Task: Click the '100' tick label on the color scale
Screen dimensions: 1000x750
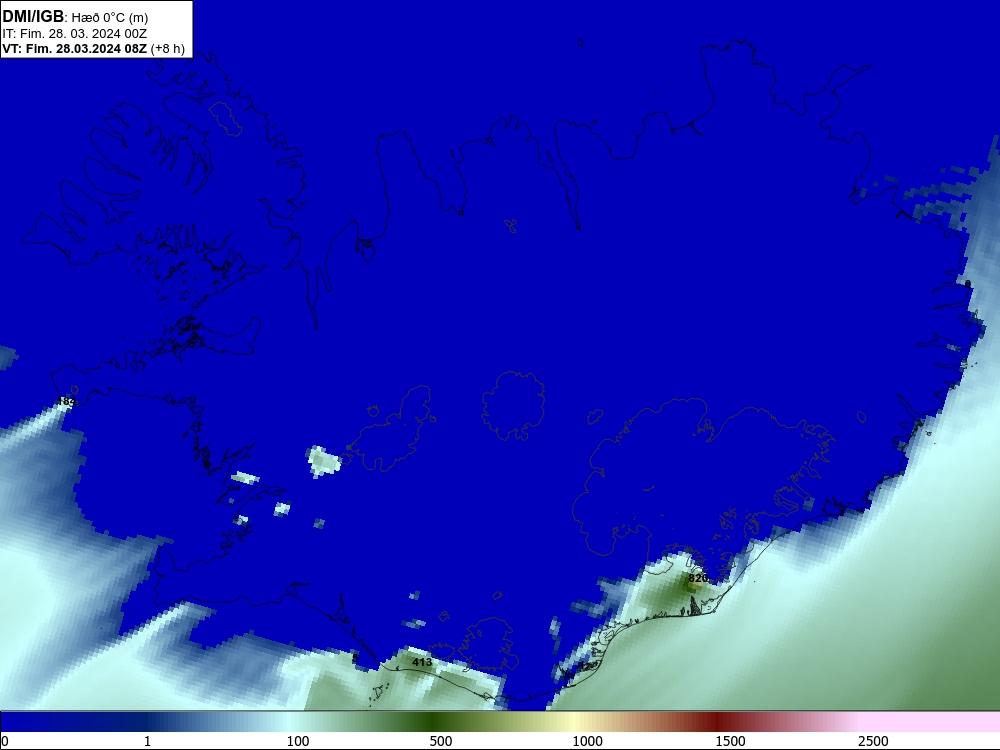Action: [298, 741]
